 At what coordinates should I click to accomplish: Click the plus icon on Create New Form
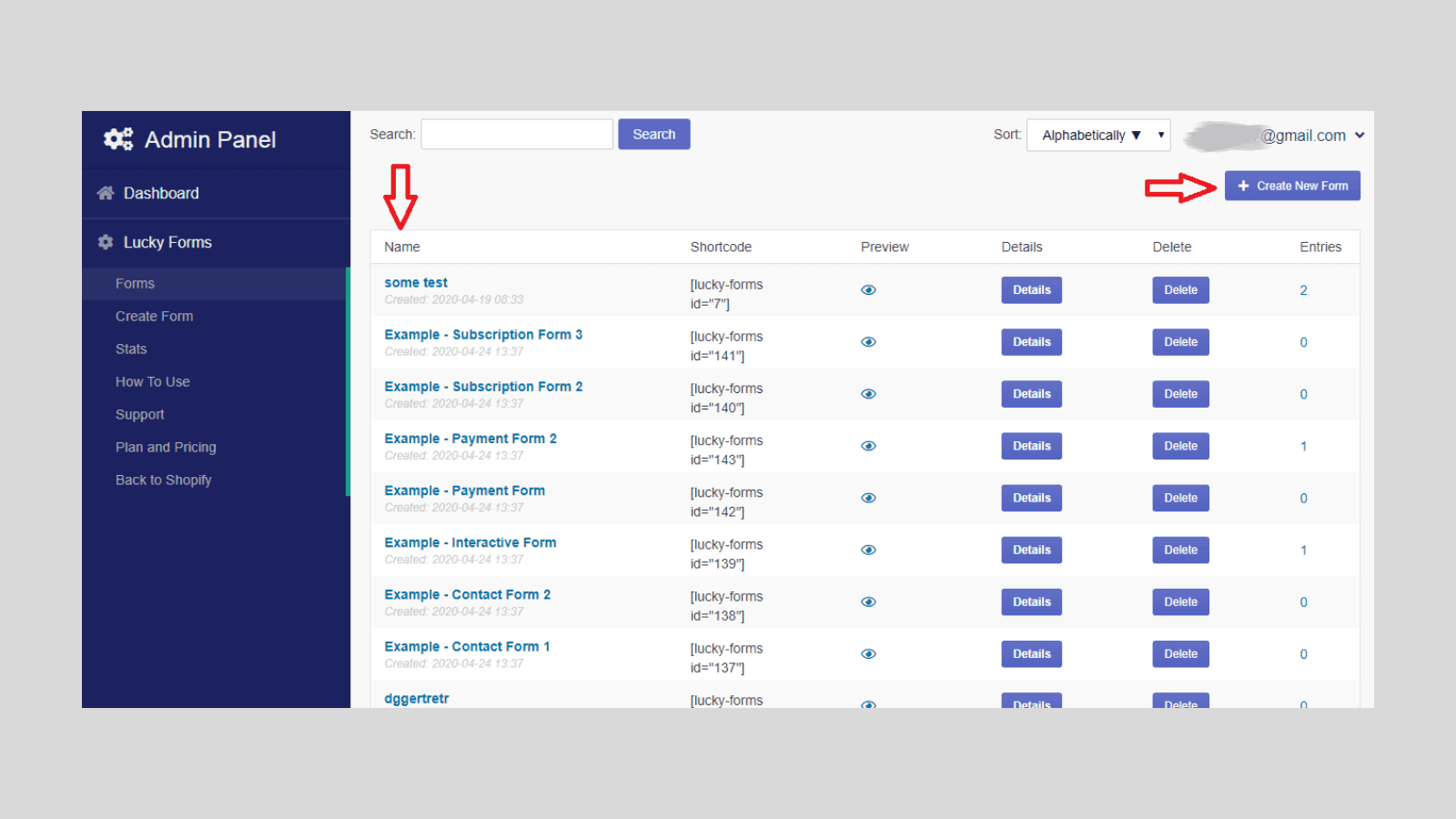click(x=1244, y=185)
